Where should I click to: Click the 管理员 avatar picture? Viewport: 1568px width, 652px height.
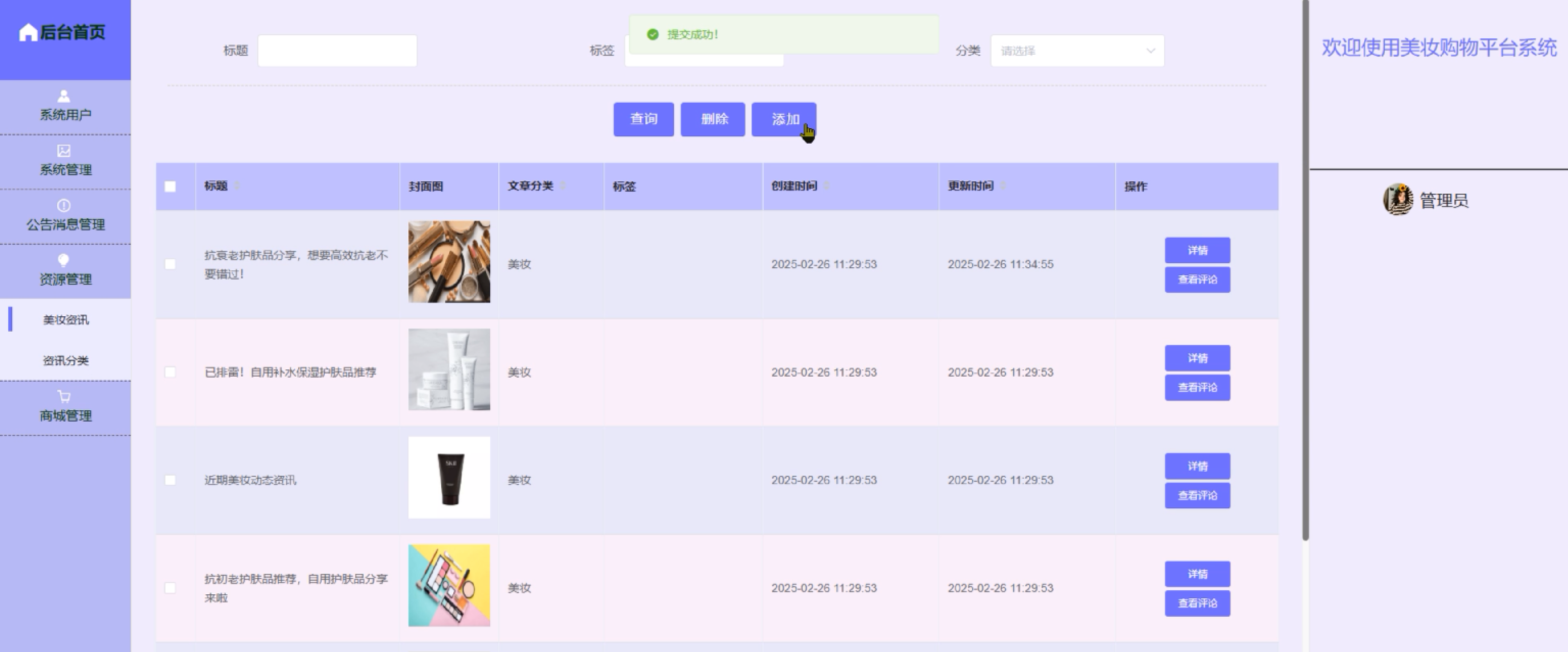(1397, 200)
